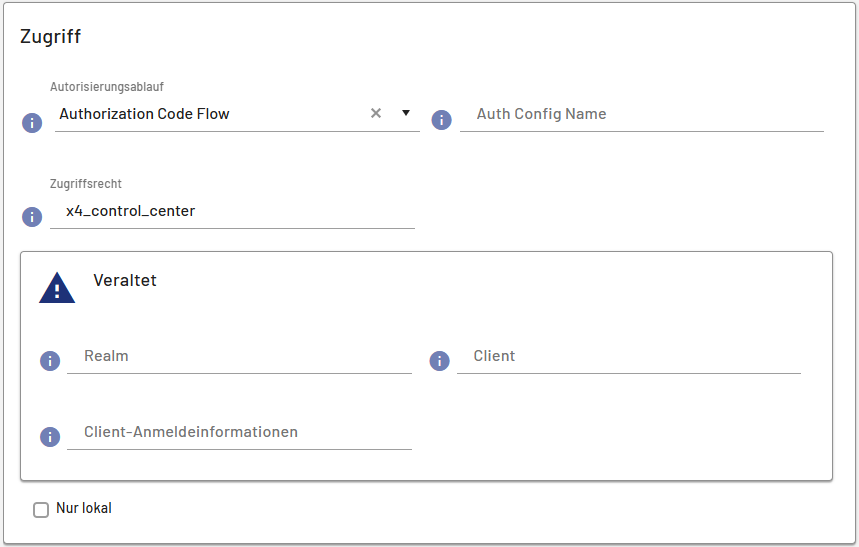Click the Autorisierungsablauf field label
The height and width of the screenshot is (547, 859).
pos(107,87)
